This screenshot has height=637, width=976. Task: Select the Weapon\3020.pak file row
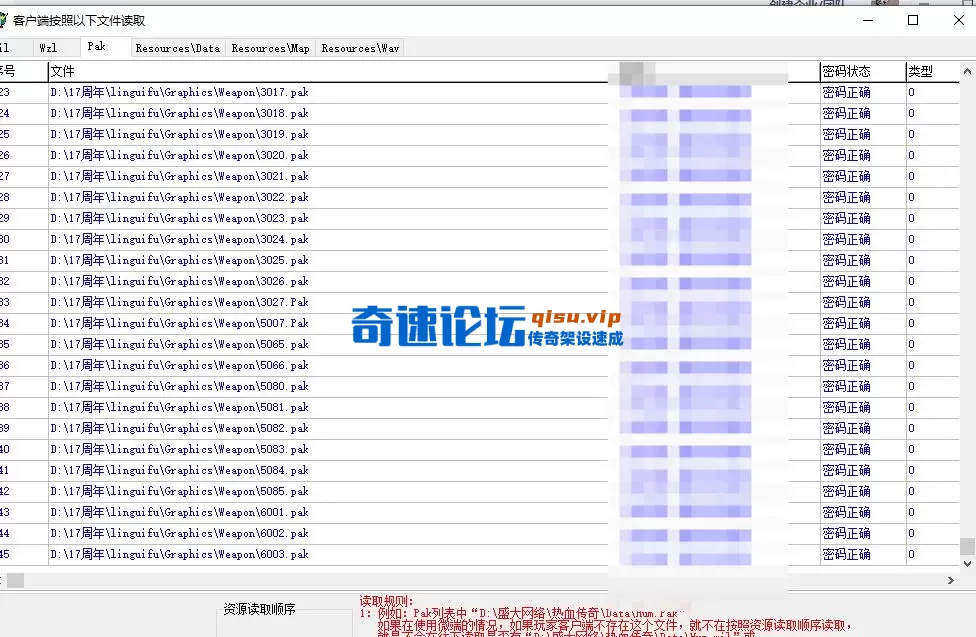[x=479, y=156]
